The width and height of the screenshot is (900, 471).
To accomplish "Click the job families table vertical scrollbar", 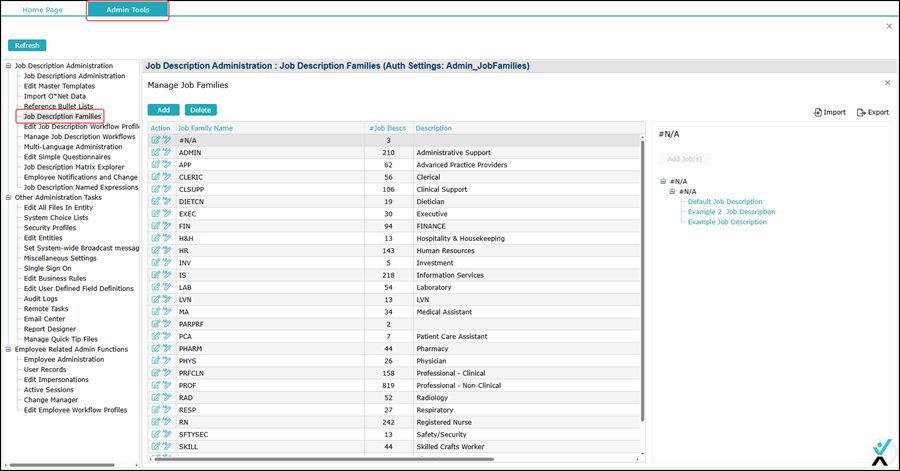I will 642,280.
